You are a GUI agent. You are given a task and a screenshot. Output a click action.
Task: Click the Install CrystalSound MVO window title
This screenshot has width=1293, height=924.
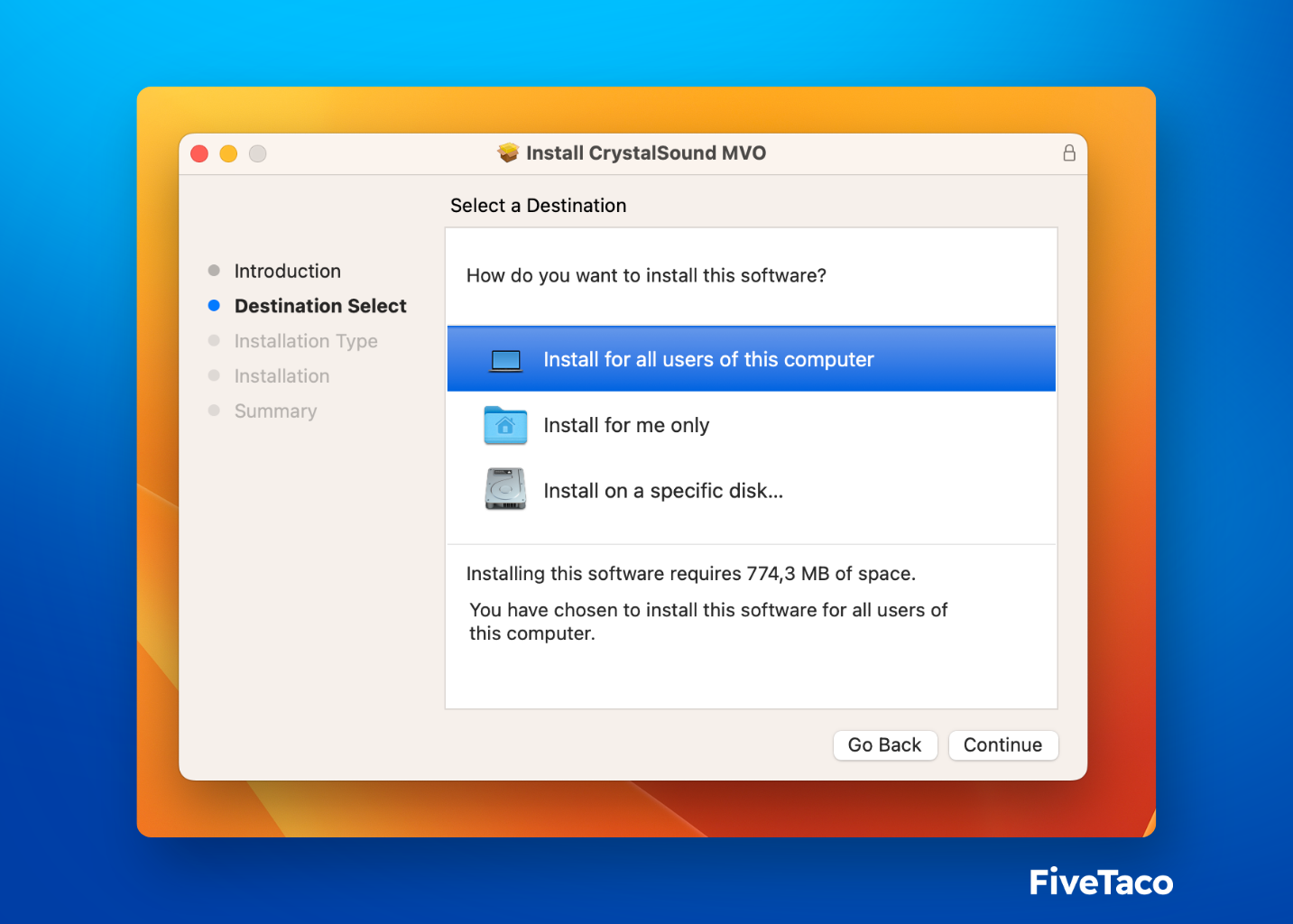[x=646, y=152]
